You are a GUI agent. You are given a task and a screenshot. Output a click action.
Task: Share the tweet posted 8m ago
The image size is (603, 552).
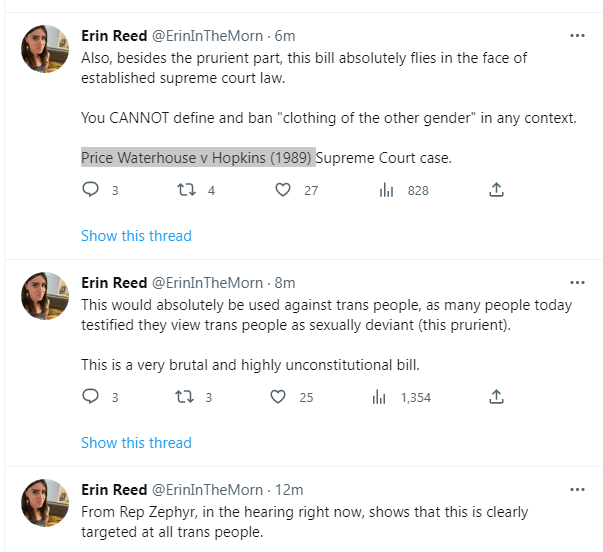point(495,397)
